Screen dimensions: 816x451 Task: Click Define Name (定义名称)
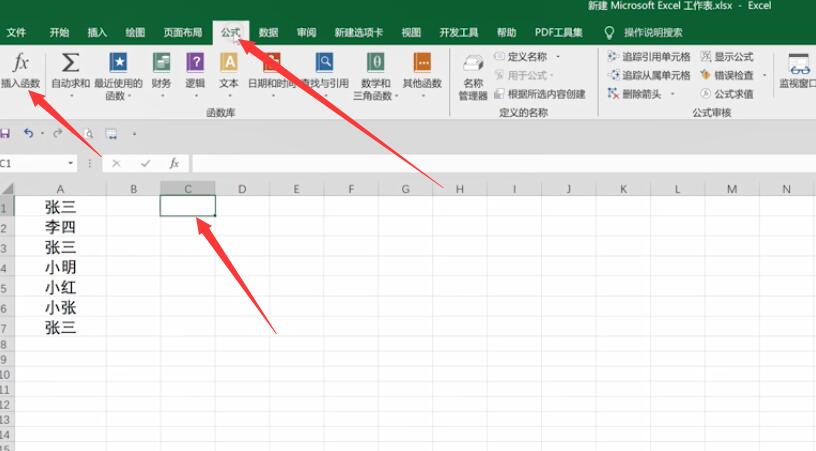click(x=520, y=56)
